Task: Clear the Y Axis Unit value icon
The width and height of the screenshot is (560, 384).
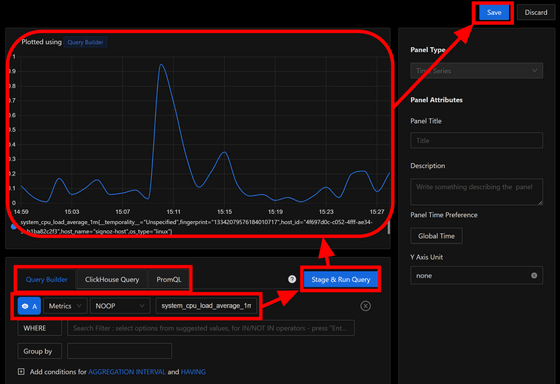Action: coord(534,275)
